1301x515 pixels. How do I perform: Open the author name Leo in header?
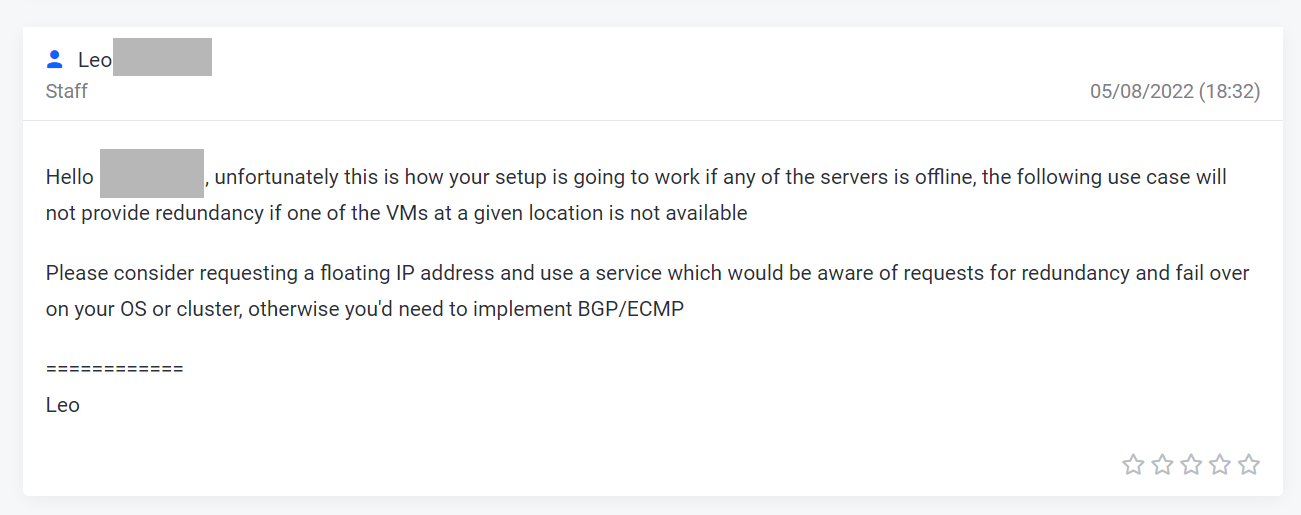[95, 60]
